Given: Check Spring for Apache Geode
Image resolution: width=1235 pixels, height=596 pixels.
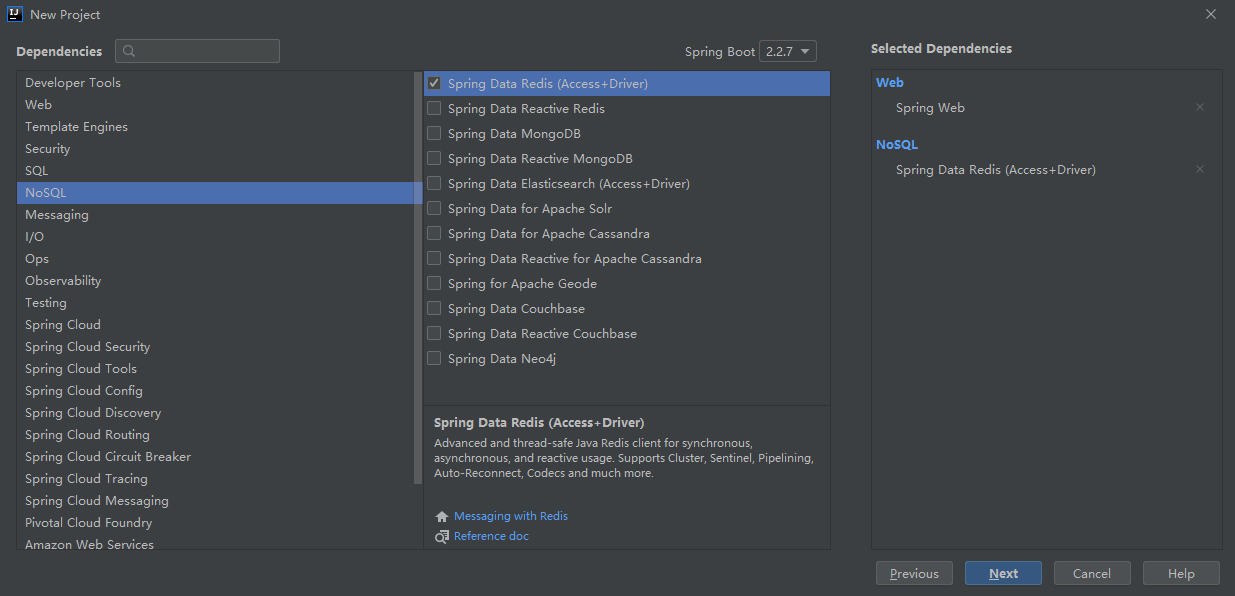Looking at the screenshot, I should point(434,283).
